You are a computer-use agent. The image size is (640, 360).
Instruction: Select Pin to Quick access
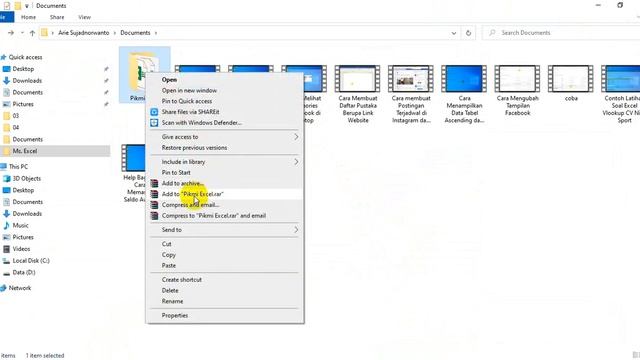coord(187,101)
